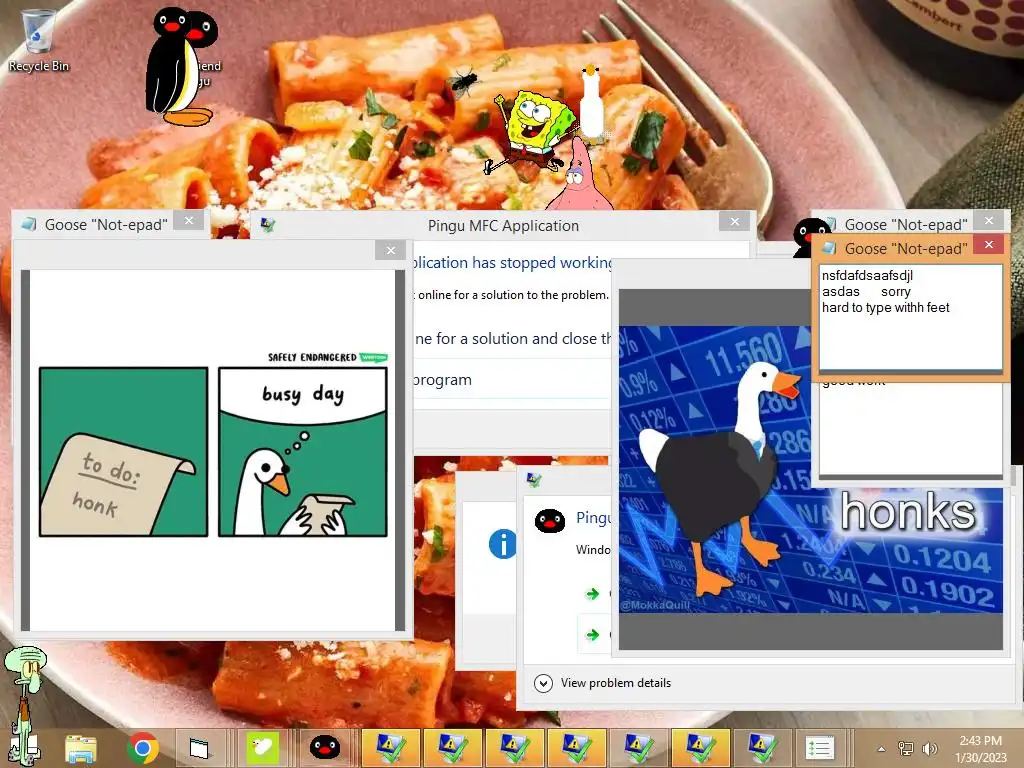Viewport: 1024px width, 768px height.
Task: Close the orange-bordered Goose "Not-epad" window
Action: coord(989,245)
